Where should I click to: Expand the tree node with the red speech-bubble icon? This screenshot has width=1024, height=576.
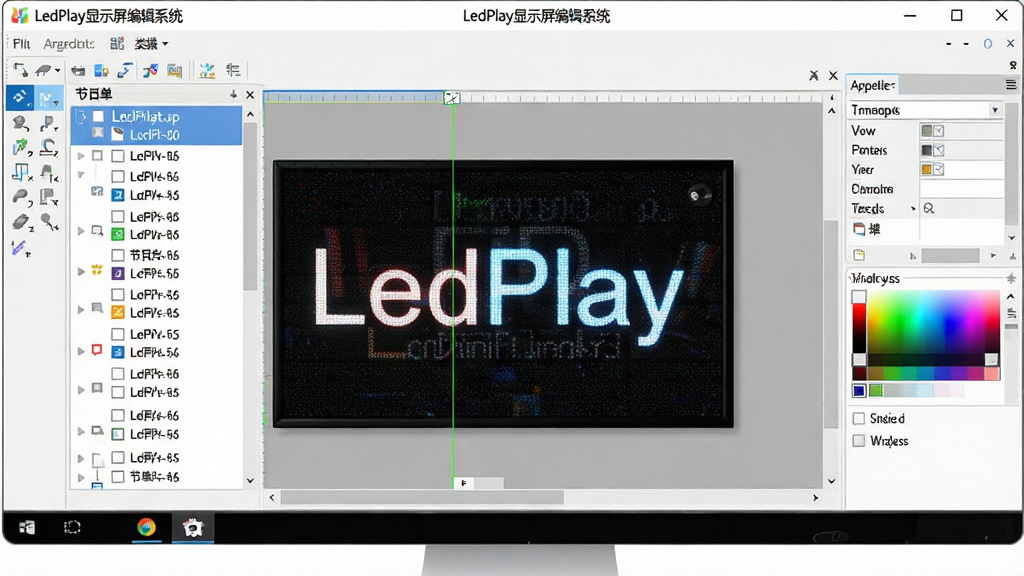[x=81, y=351]
